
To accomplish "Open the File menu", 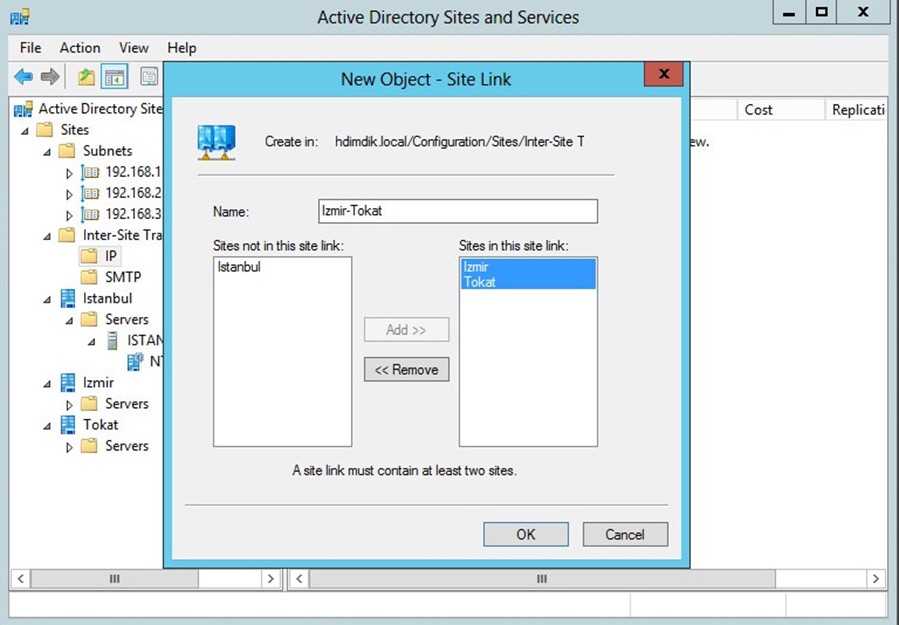I will point(30,48).
